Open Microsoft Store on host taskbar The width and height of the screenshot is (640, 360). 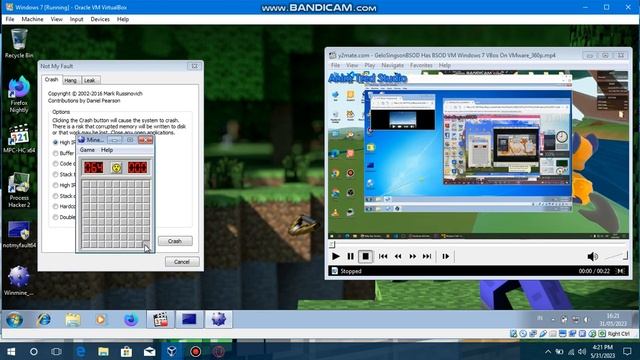pyautogui.click(x=126, y=351)
